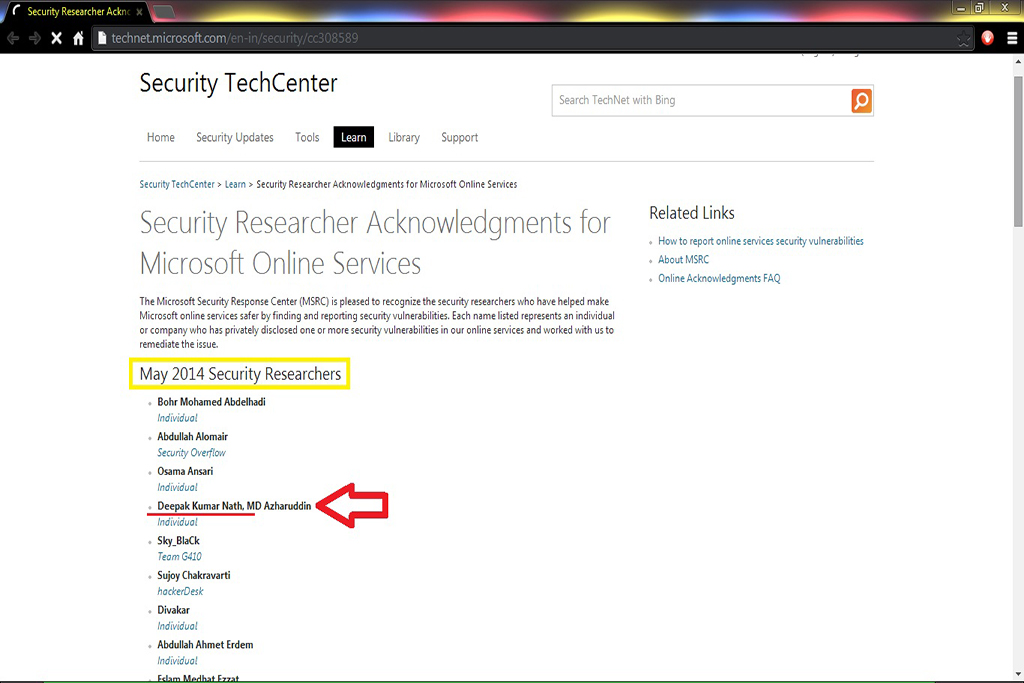Click the May 2014 Security Researchers heading
Screen dimensions: 1024x683
tap(240, 373)
